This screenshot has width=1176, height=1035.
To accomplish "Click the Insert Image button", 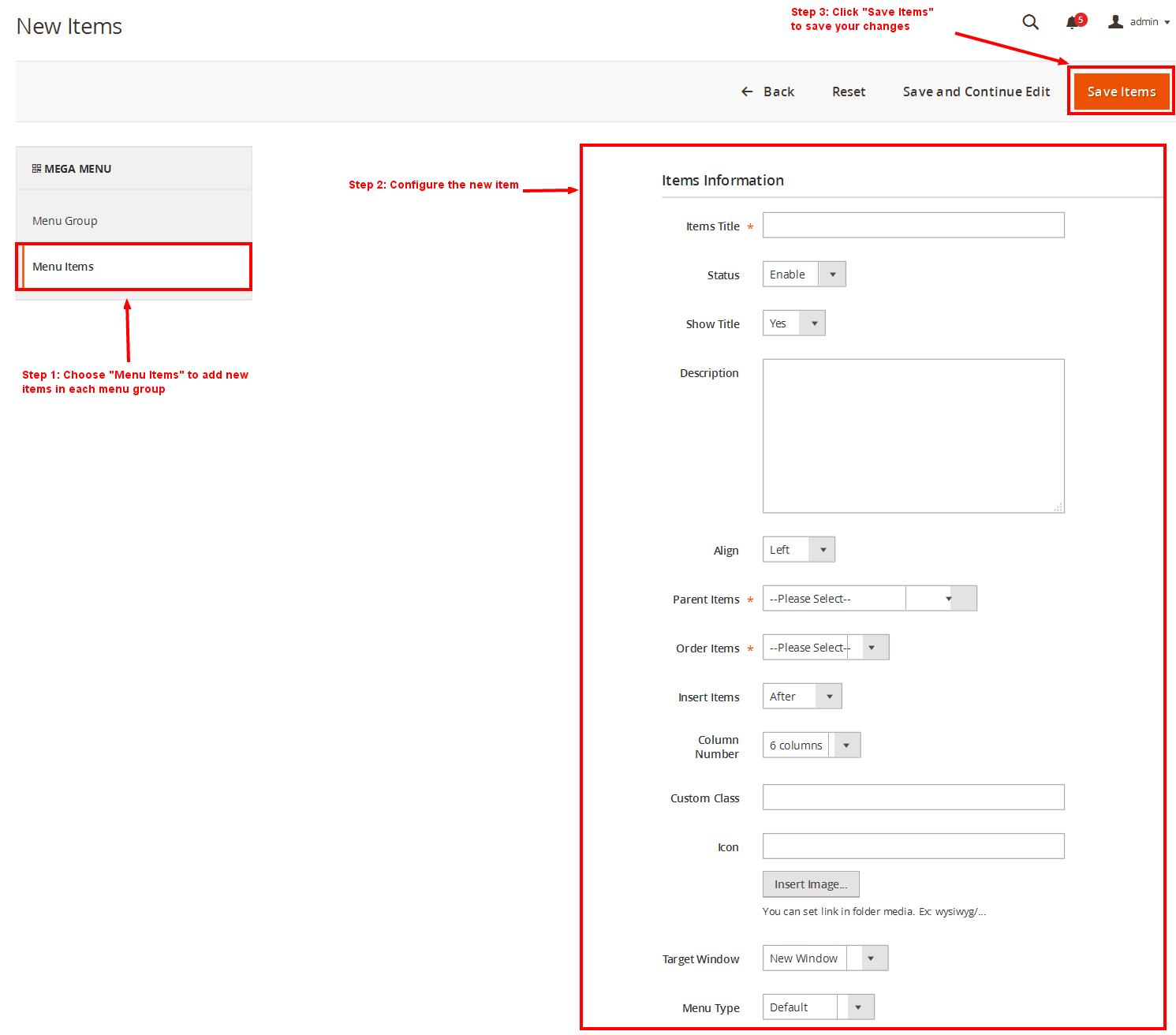I will pos(810,884).
